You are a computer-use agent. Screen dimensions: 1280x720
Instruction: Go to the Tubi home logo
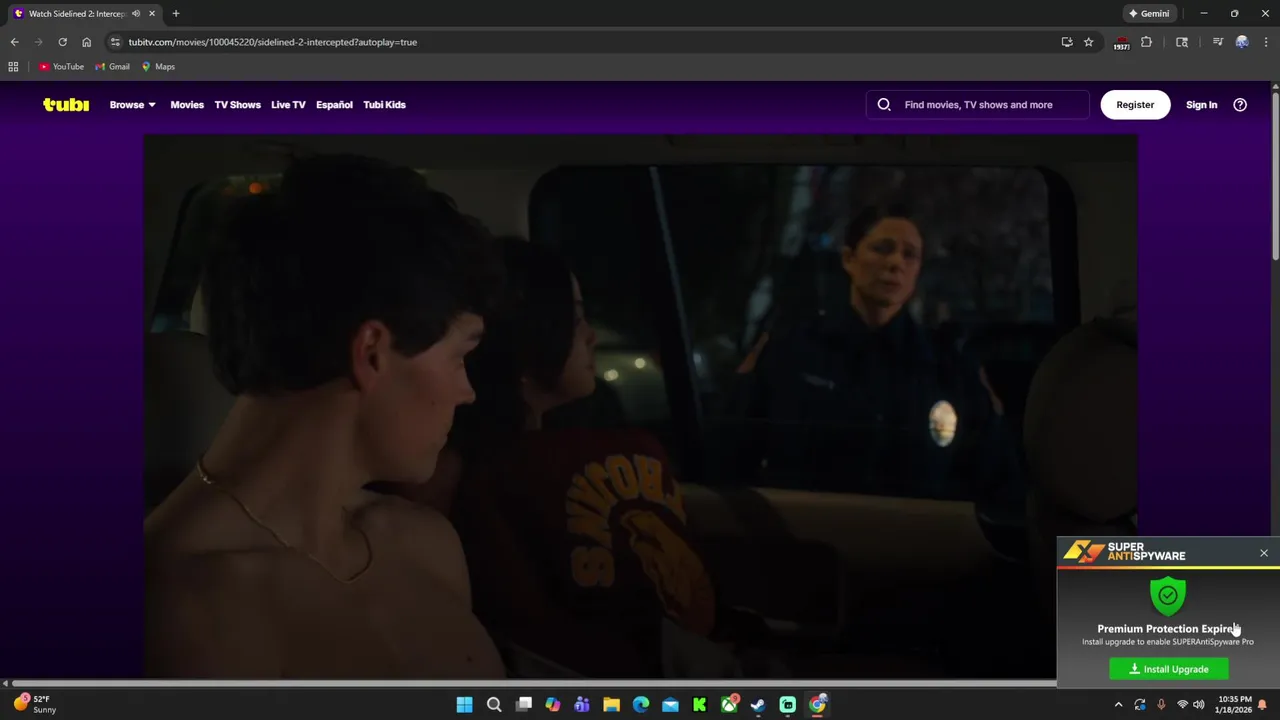coord(66,104)
